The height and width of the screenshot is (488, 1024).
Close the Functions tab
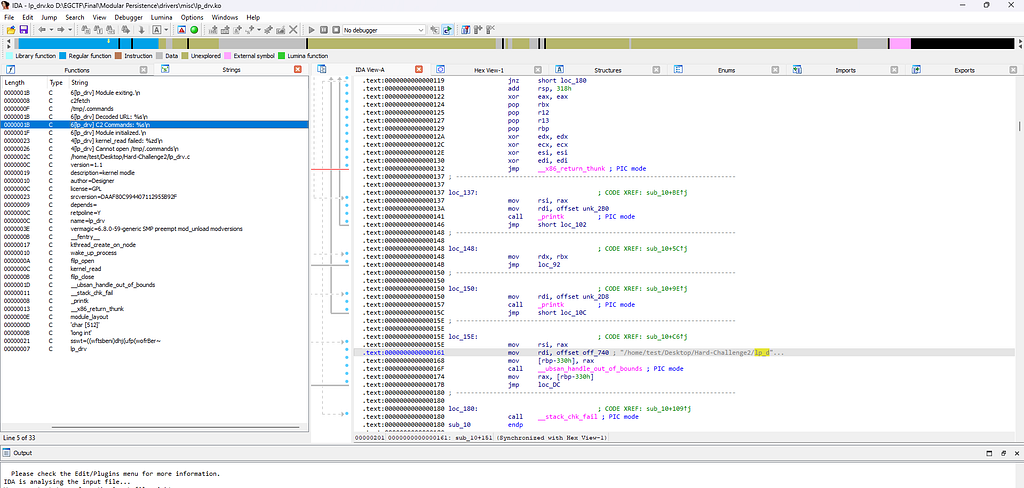click(146, 69)
